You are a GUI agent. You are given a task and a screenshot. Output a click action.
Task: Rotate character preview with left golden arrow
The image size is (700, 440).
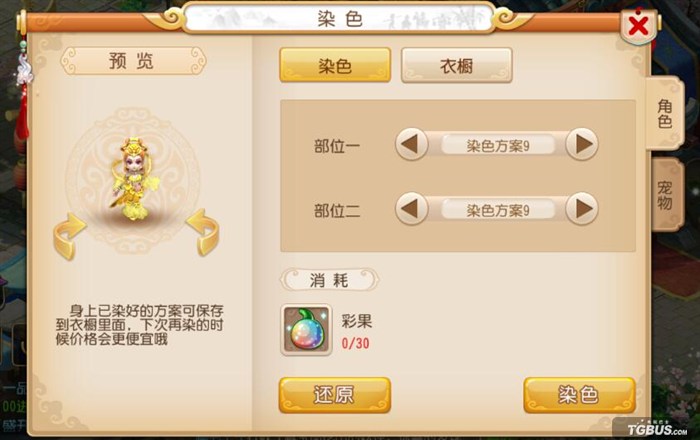pyautogui.click(x=69, y=236)
